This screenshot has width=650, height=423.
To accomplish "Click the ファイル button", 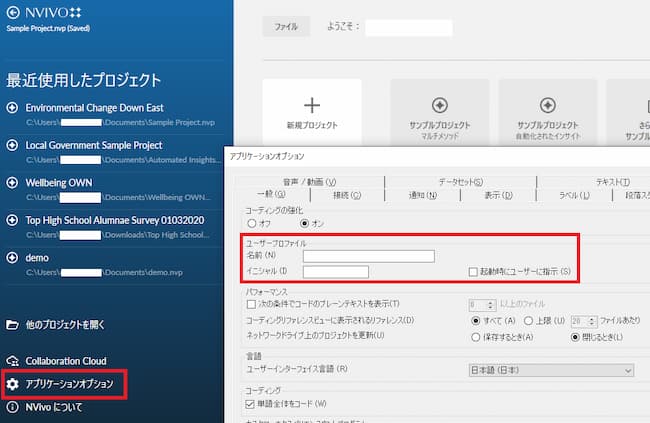I will point(286,27).
